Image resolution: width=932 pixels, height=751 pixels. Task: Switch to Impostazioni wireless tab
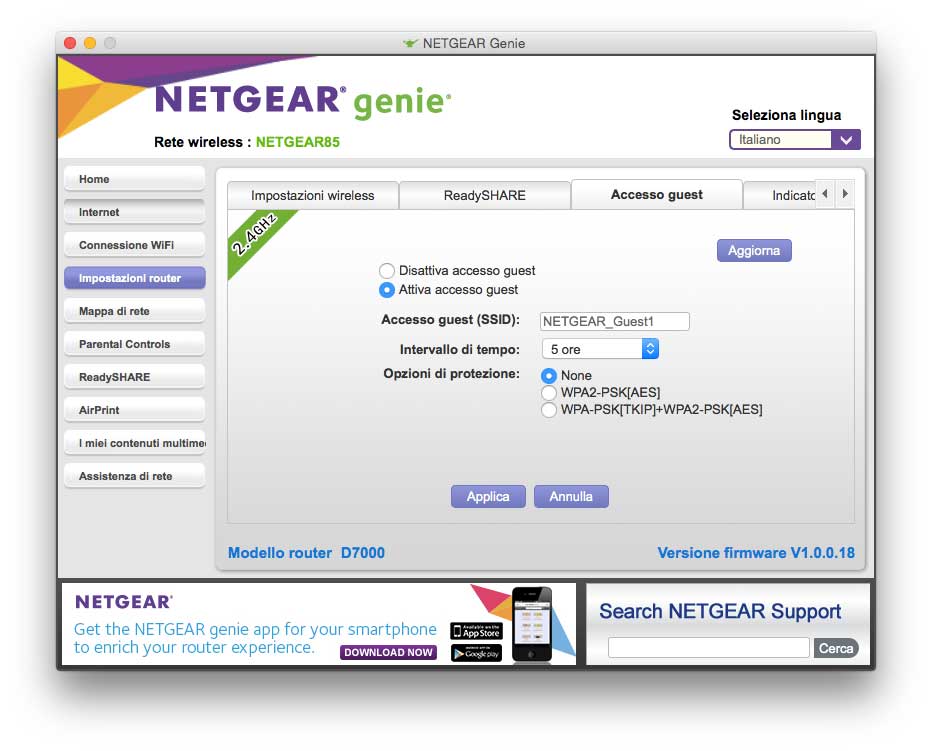click(313, 196)
